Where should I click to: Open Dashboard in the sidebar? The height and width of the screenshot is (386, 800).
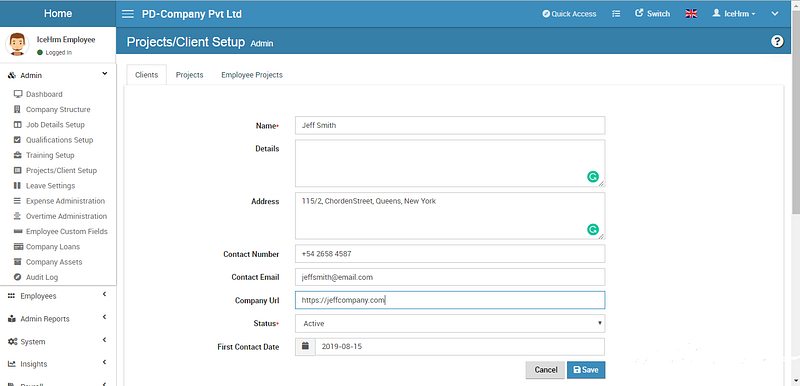[44, 94]
